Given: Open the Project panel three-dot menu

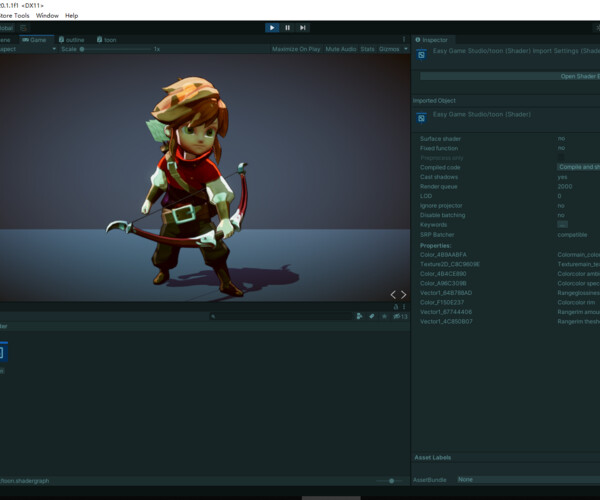Looking at the screenshot, I should [404, 307].
